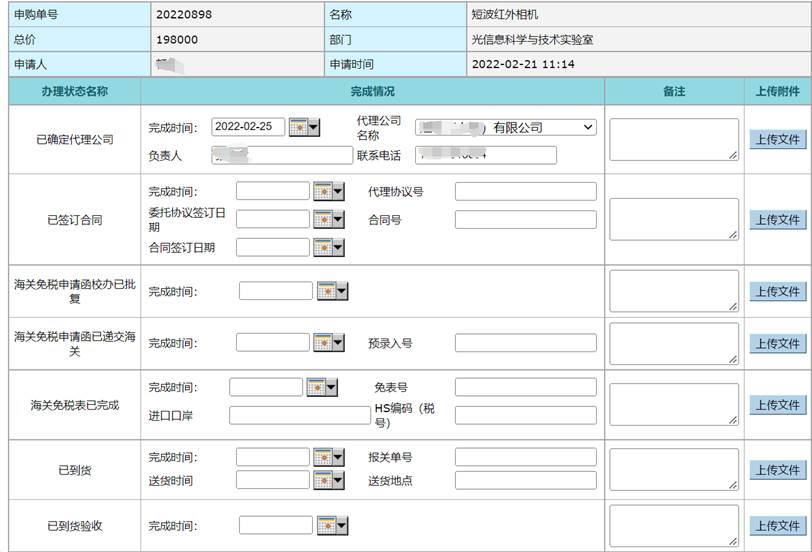Open calendar for 海关免税申请函校办已批复 完成时间

pyautogui.click(x=332, y=291)
